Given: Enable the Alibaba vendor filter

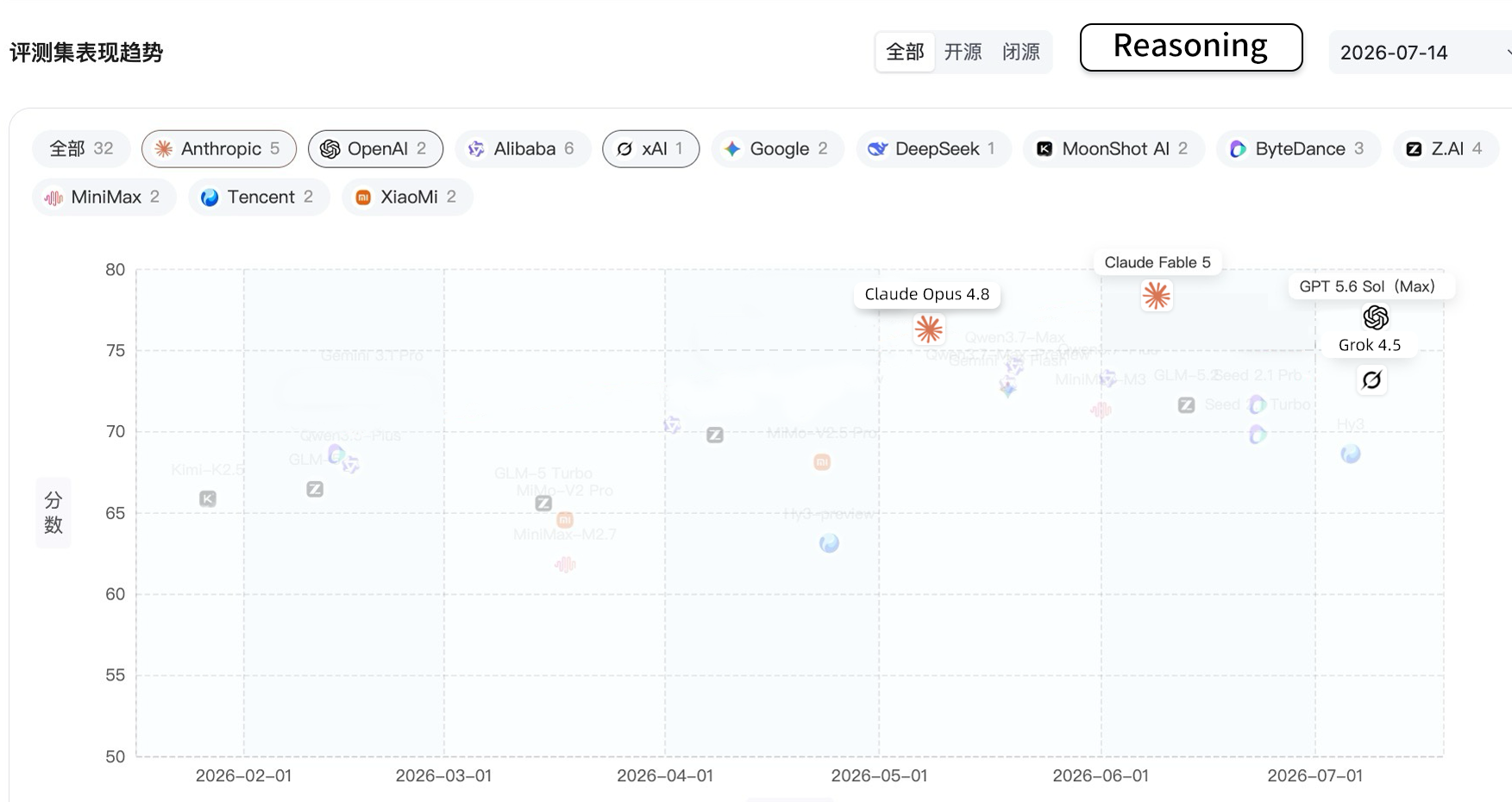Looking at the screenshot, I should [x=521, y=148].
